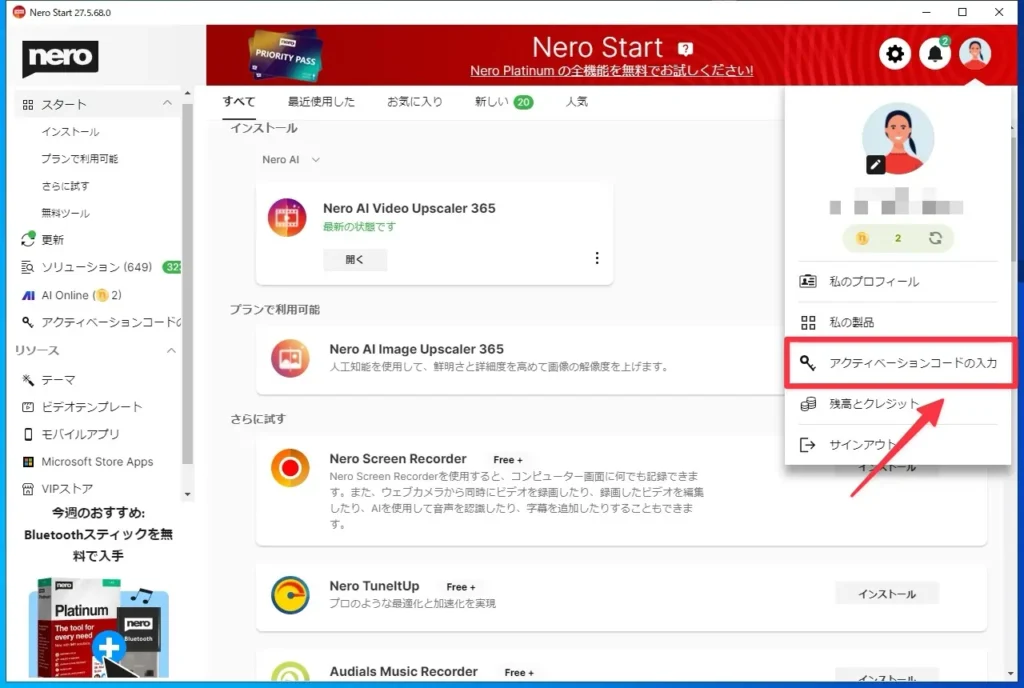1024x688 pixels.
Task: Open the Nero AI filter dropdown
Action: click(x=291, y=160)
